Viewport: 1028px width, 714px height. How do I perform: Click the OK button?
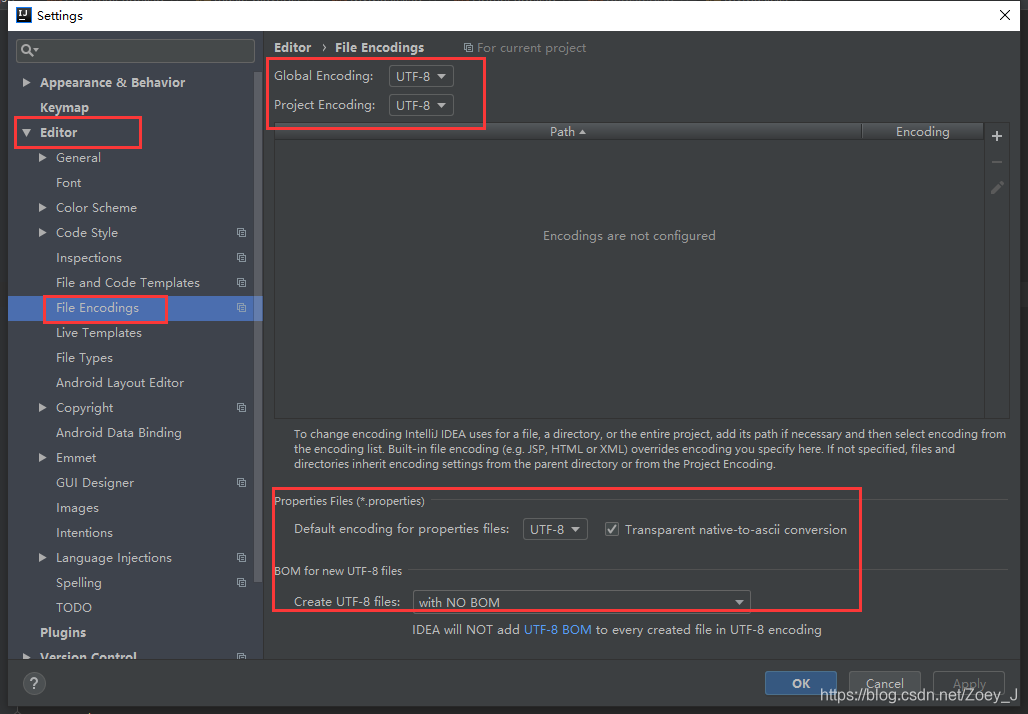point(801,683)
